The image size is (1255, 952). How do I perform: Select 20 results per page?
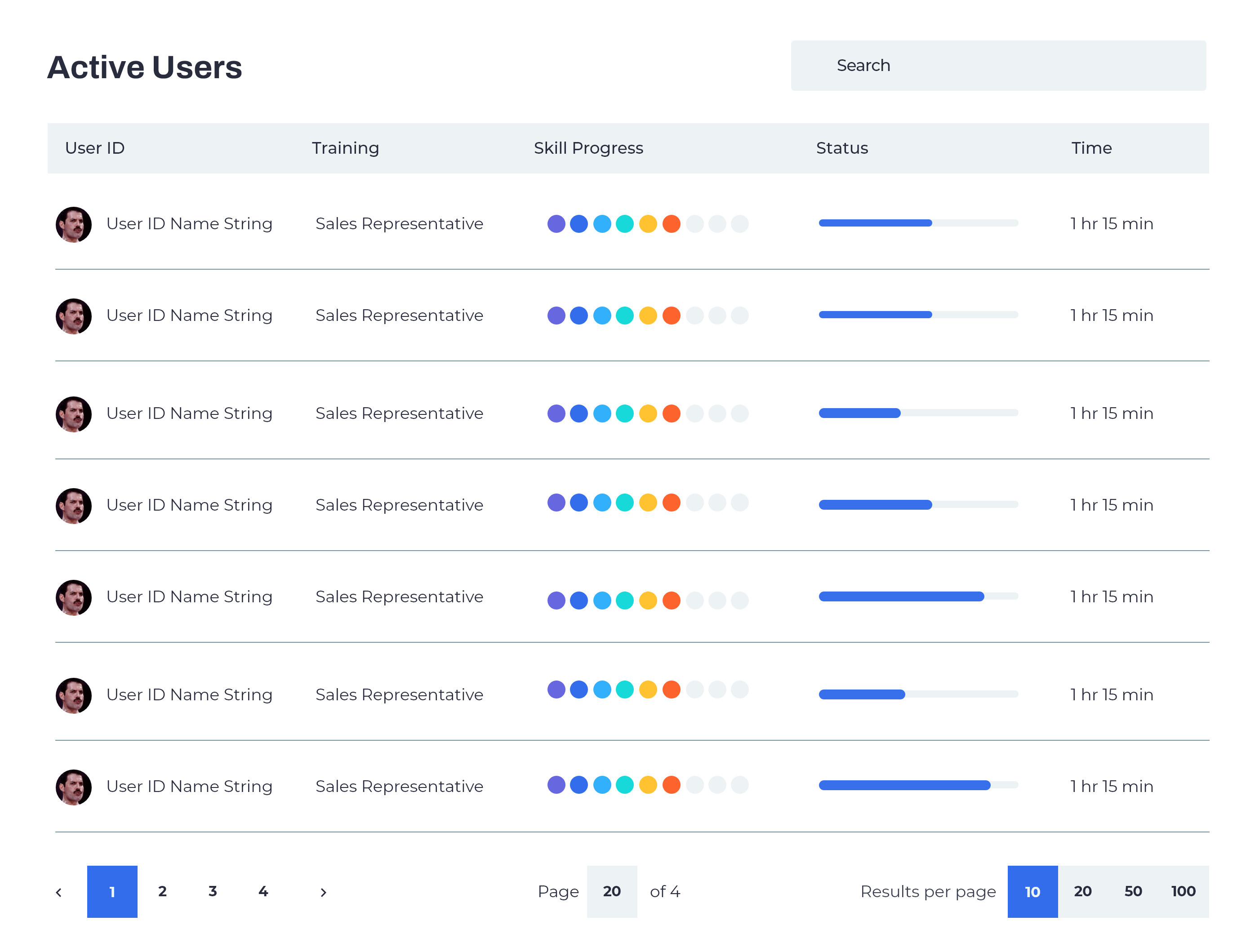pos(1082,891)
